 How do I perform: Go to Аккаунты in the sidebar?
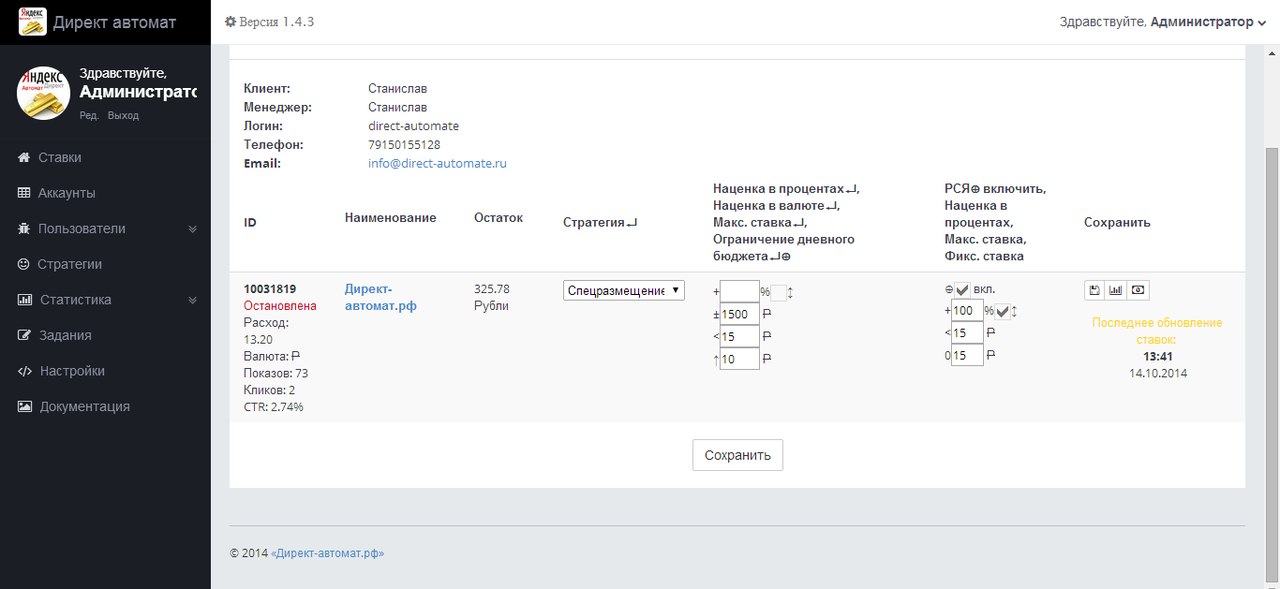(66, 193)
